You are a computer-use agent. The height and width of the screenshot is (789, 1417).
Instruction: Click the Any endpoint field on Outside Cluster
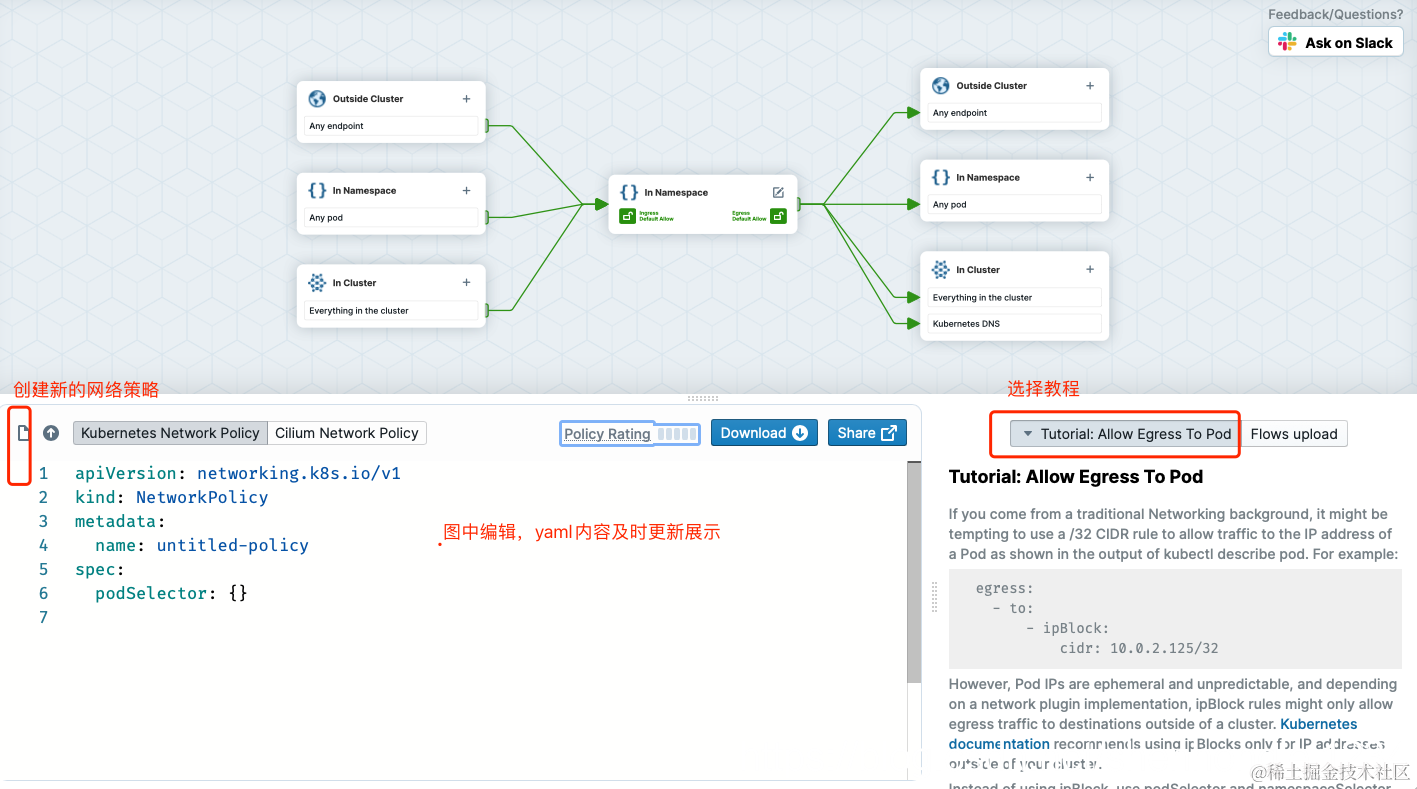(391, 125)
